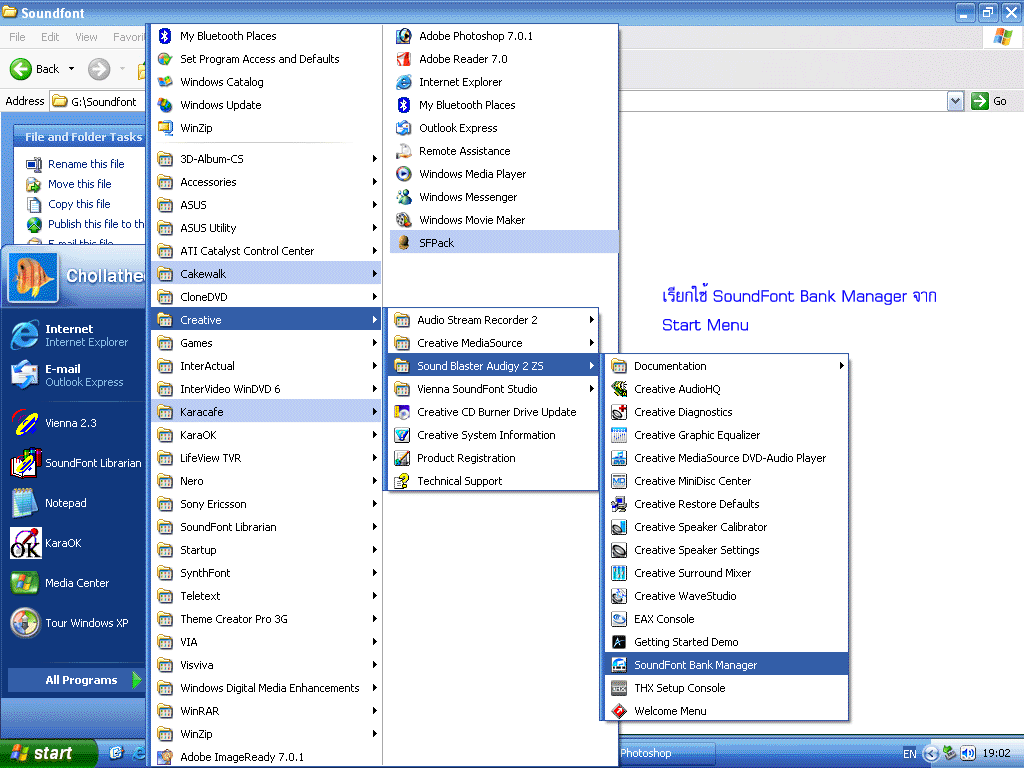Open the Edit menu in Explorer
1024x768 pixels.
pyautogui.click(x=50, y=37)
